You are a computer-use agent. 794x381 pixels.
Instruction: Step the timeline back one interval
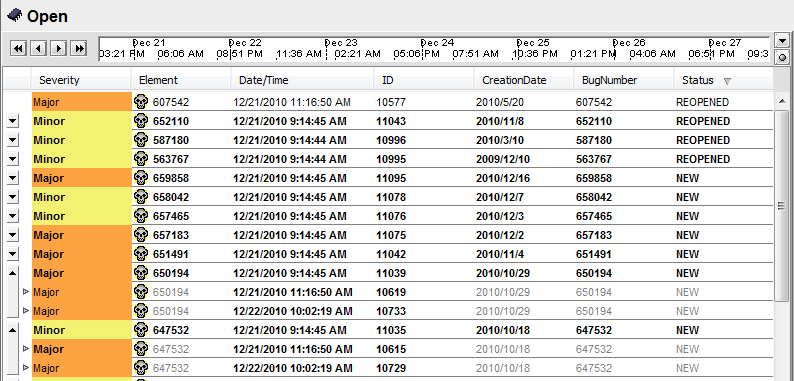pyautogui.click(x=38, y=48)
